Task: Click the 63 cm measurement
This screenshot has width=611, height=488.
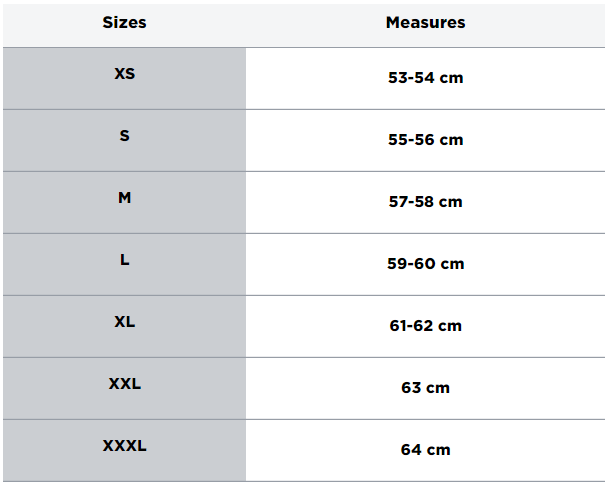Action: pyautogui.click(x=425, y=387)
